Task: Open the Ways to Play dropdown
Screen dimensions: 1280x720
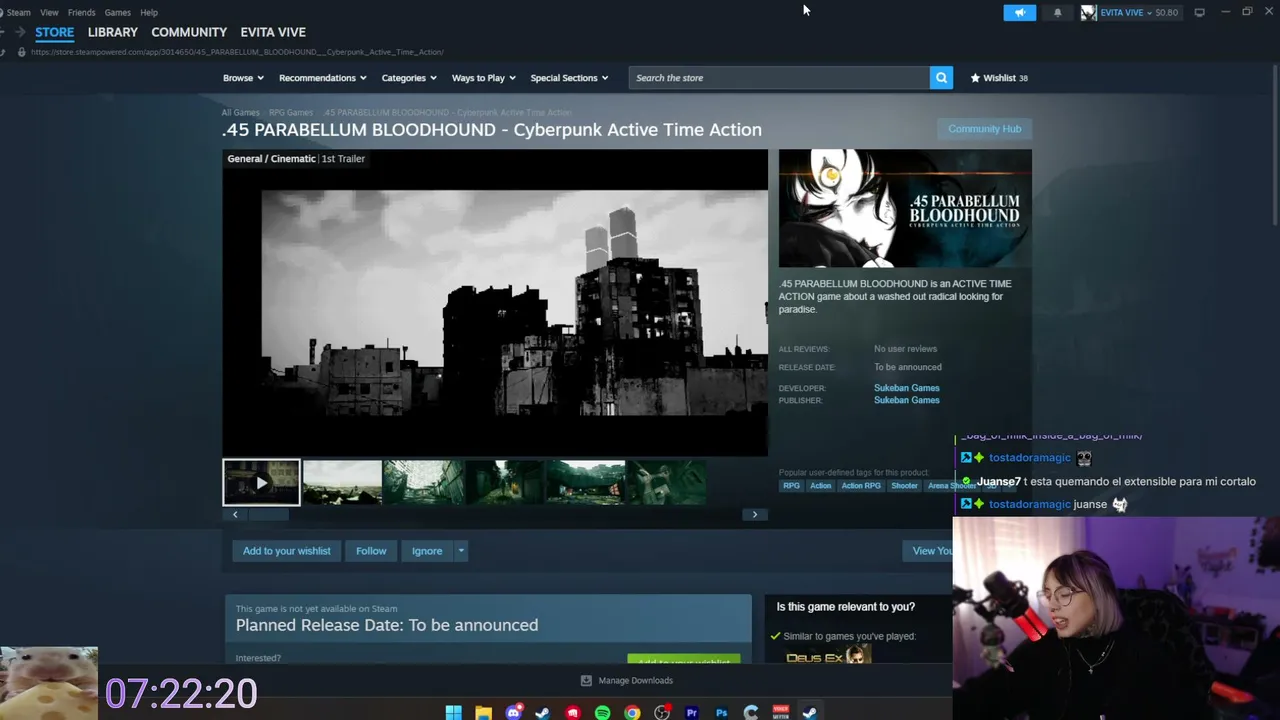Action: tap(483, 78)
